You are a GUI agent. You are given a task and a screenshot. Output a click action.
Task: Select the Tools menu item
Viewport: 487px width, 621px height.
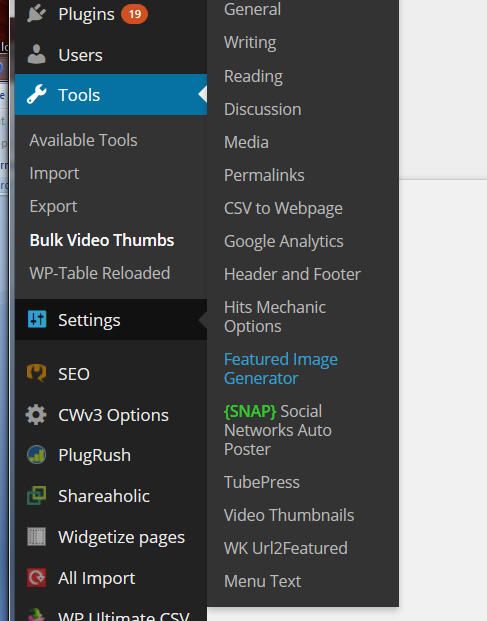[x=111, y=95]
